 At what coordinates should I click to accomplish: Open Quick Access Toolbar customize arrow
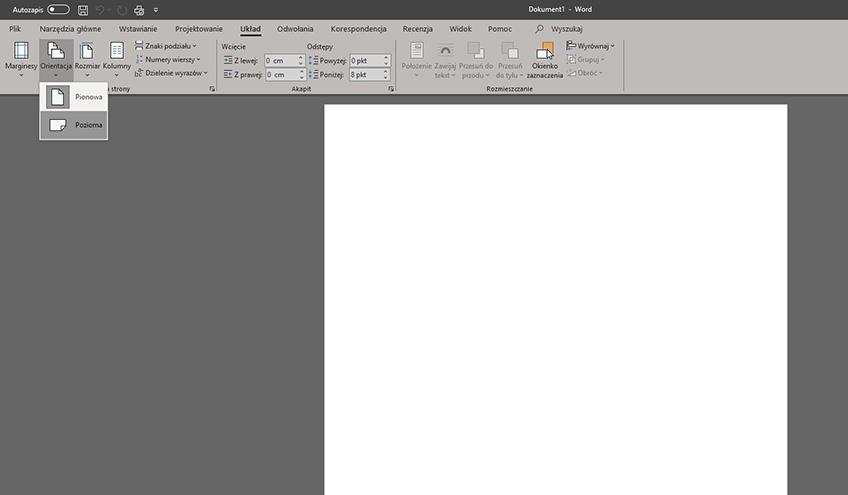pos(156,10)
